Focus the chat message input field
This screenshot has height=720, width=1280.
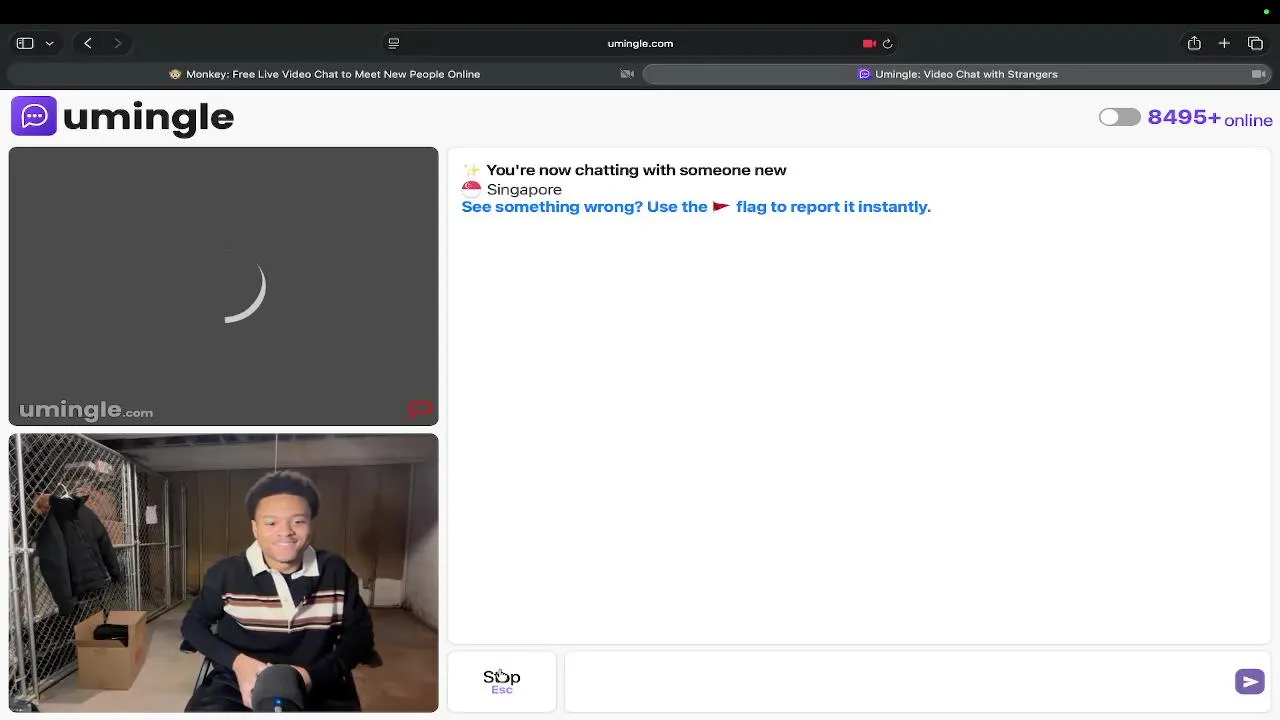point(900,681)
